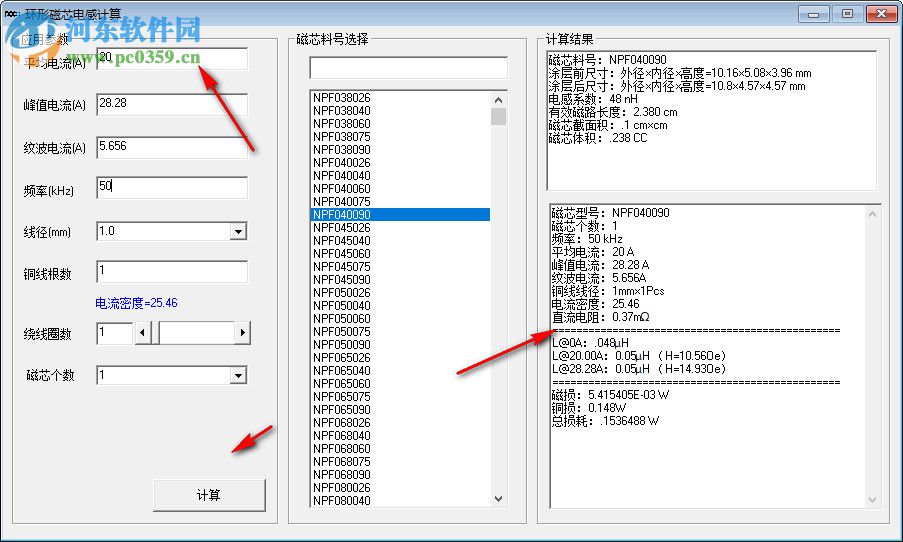Select NPF080026 in the list

pos(400,488)
